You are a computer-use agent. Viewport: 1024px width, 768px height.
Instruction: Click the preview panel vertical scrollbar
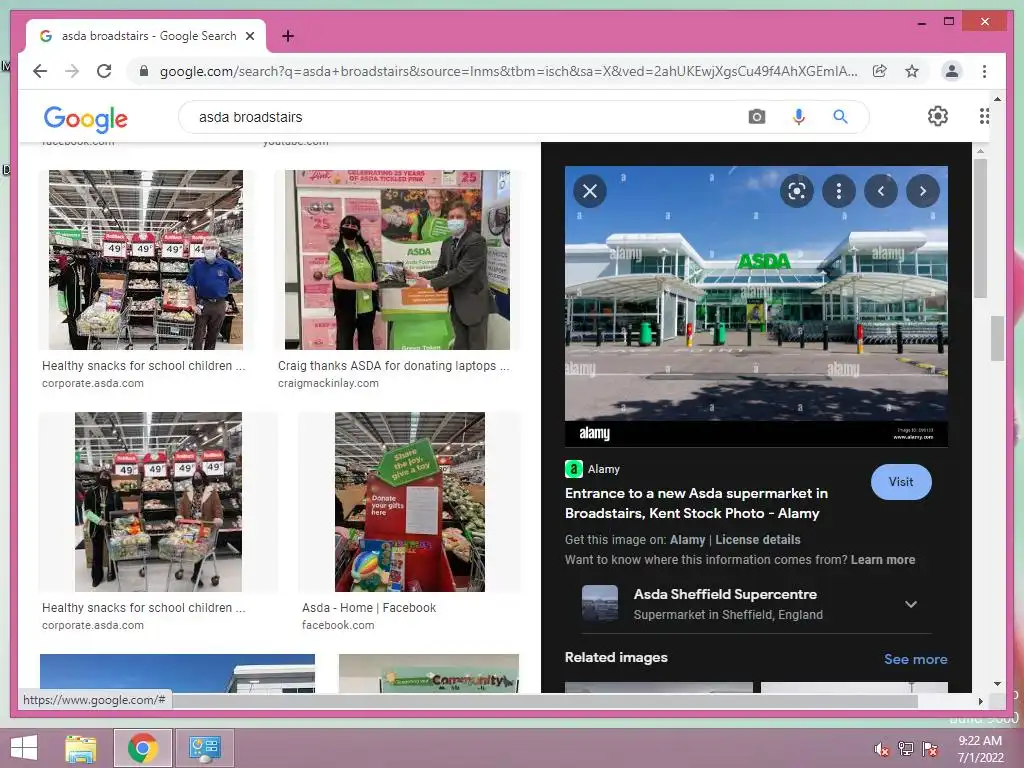980,227
